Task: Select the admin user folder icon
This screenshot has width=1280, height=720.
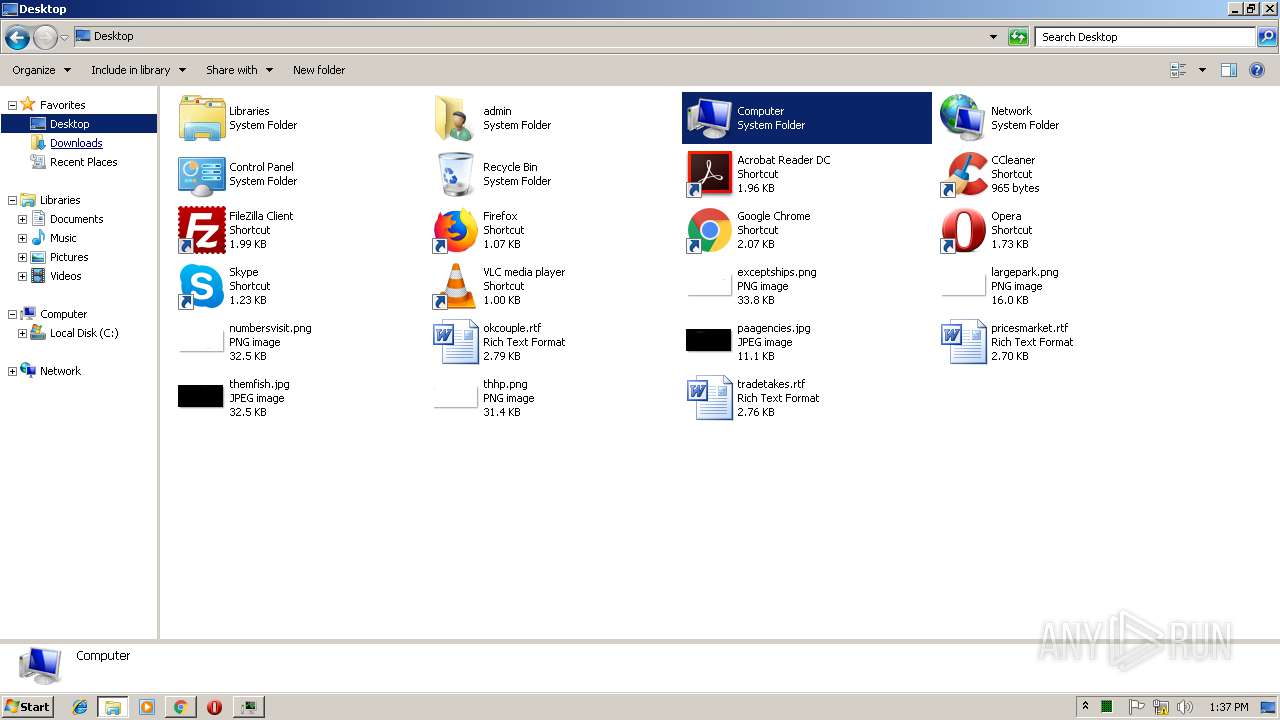Action: [455, 118]
